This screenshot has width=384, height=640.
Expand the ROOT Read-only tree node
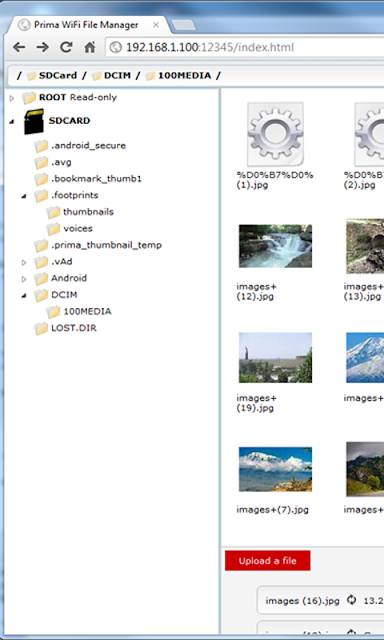pyautogui.click(x=12, y=98)
